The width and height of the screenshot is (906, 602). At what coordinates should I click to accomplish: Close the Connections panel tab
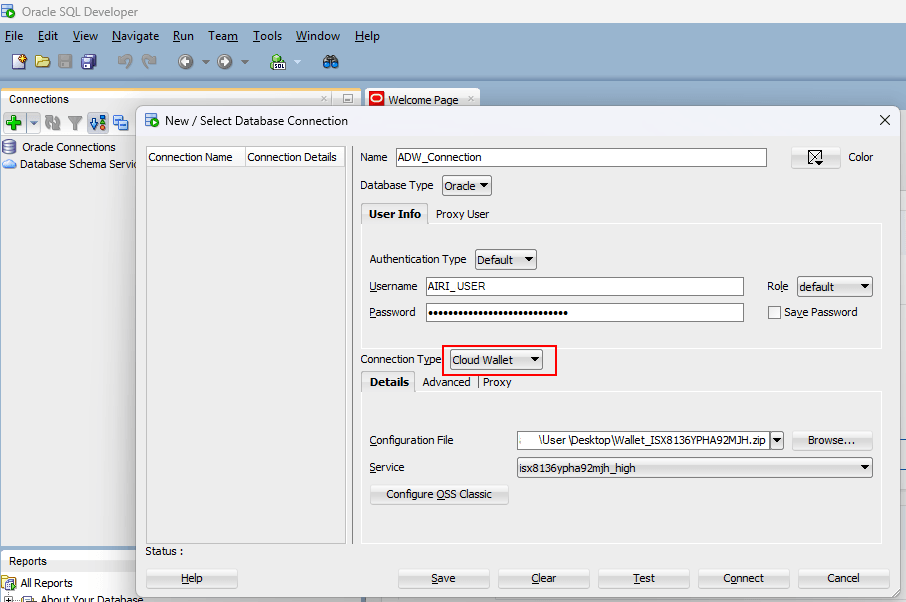click(324, 99)
